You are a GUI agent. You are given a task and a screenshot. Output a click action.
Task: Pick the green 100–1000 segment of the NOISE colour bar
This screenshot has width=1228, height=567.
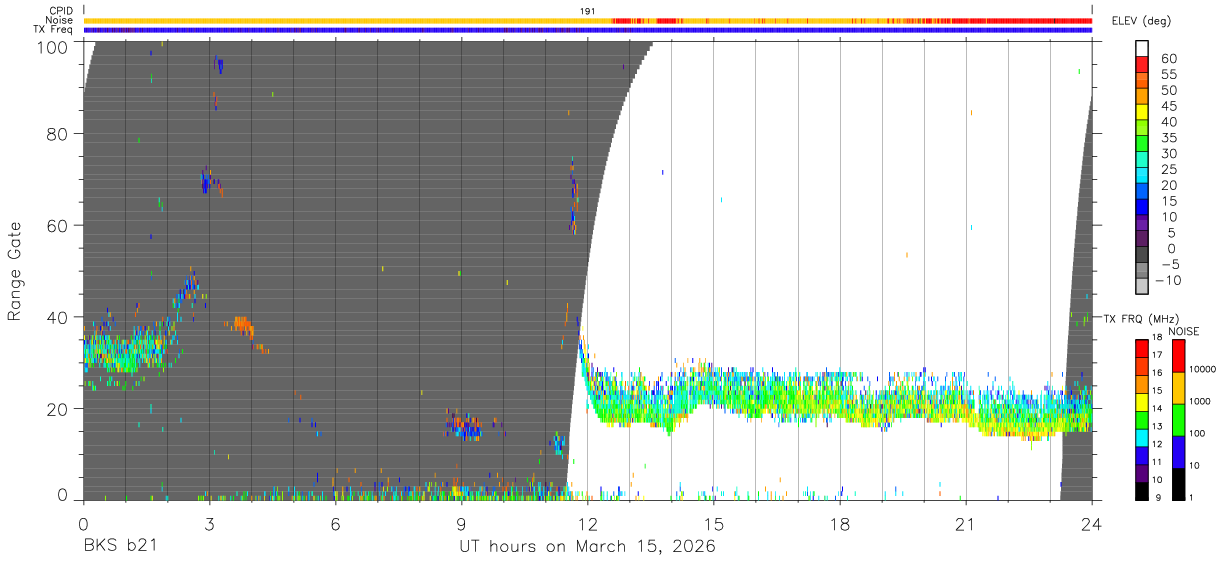[x=1178, y=420]
